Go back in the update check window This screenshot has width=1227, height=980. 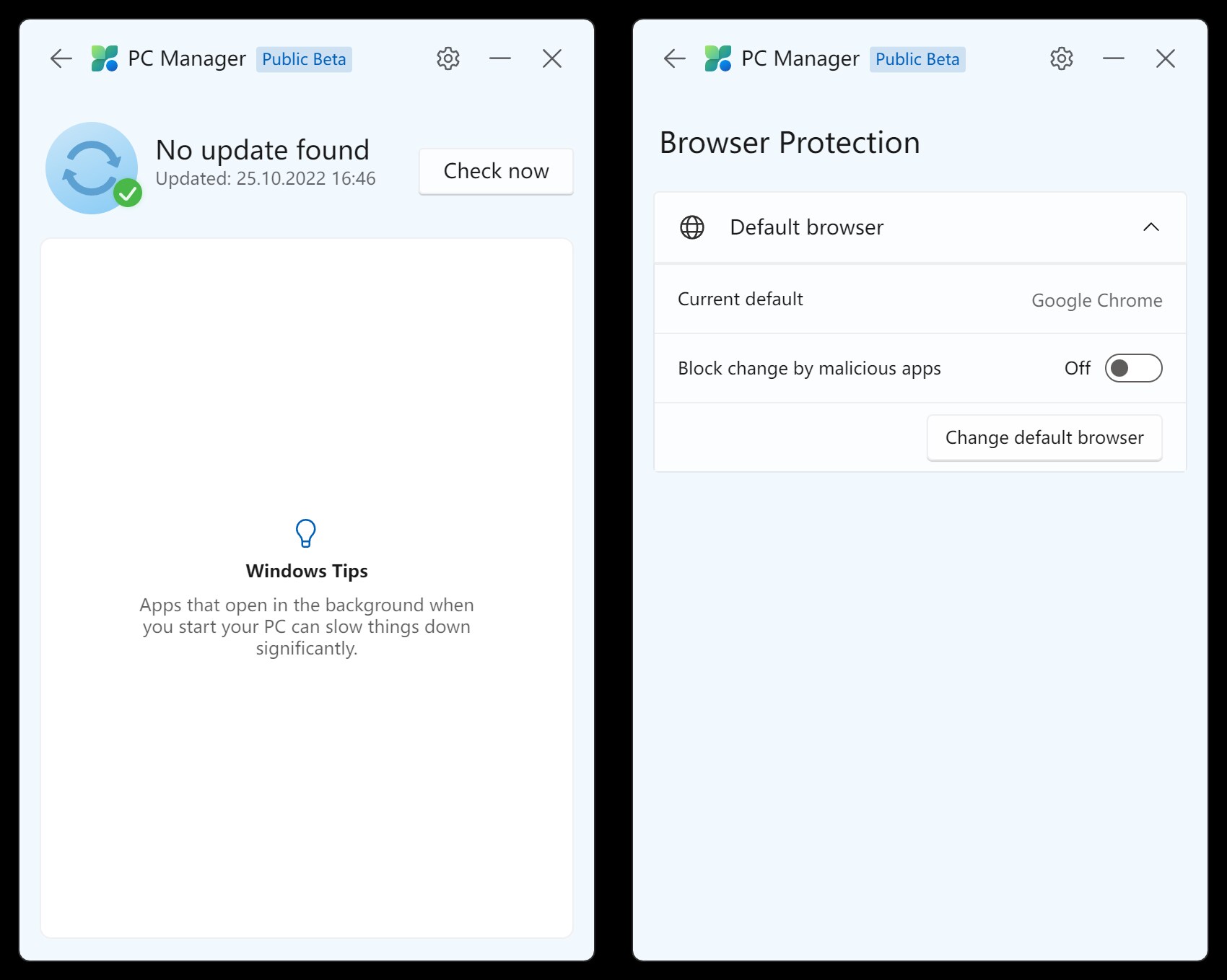[x=61, y=58]
